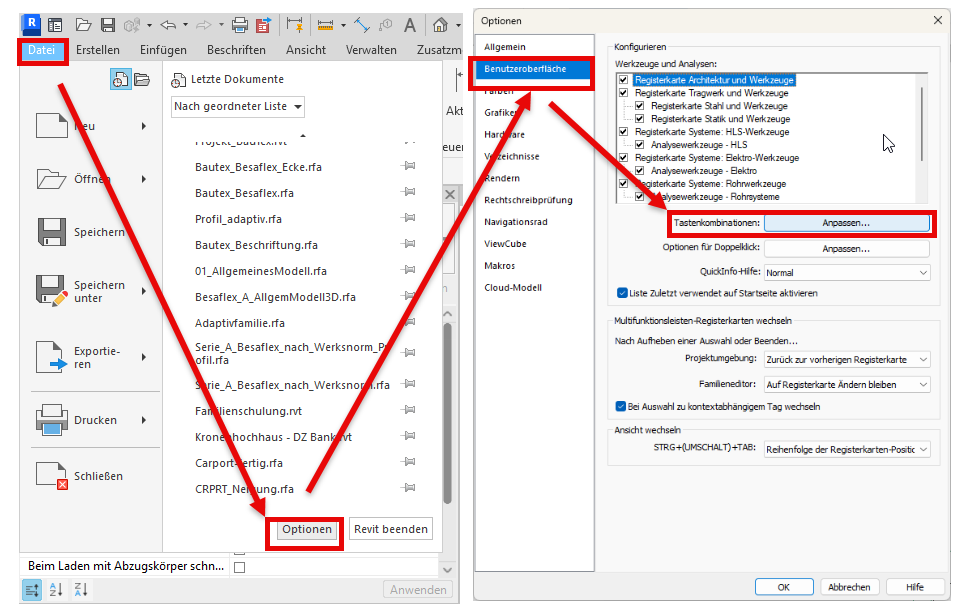Toggle 'Bei Auswahl zu kontextabhängigem Tag wechseln'
Viewport: 957px width, 604px height.
622,406
